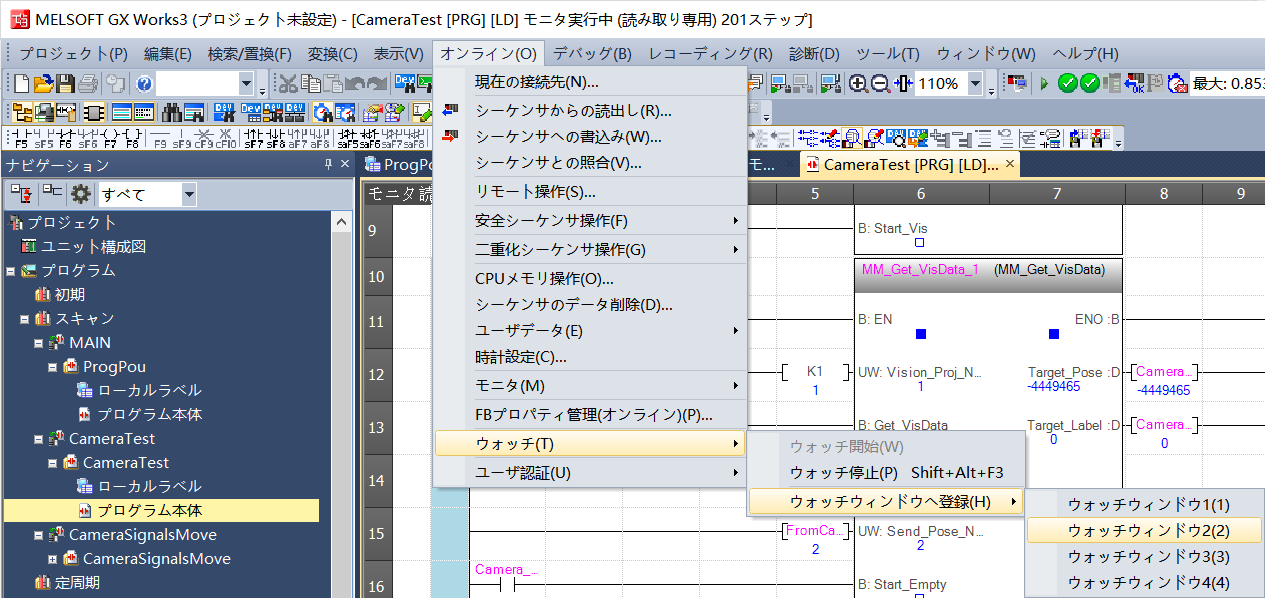Collapse the スキャン tree node
This screenshot has height=598, width=1265.
25,319
